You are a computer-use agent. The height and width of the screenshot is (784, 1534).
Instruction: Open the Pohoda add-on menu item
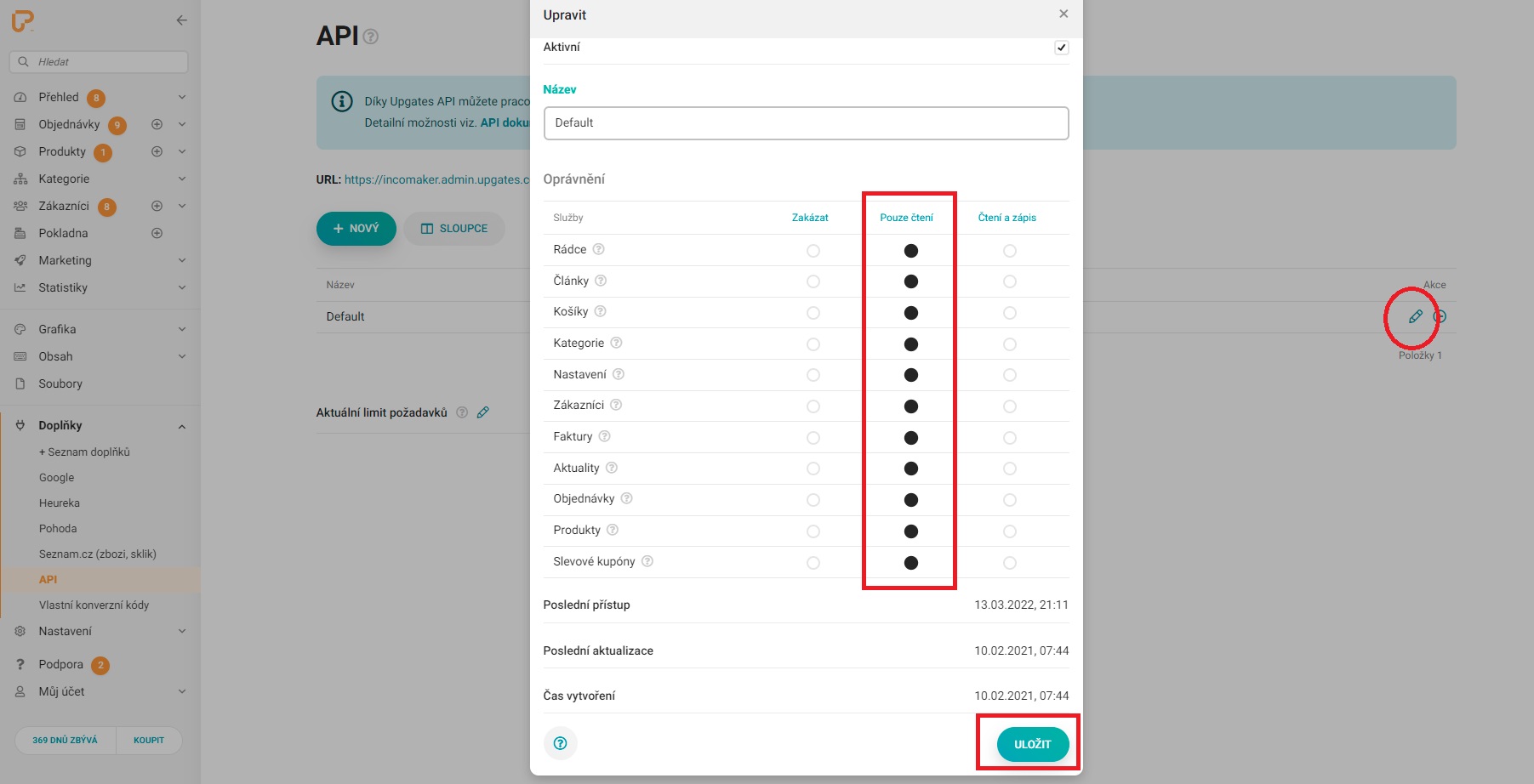tap(58, 529)
